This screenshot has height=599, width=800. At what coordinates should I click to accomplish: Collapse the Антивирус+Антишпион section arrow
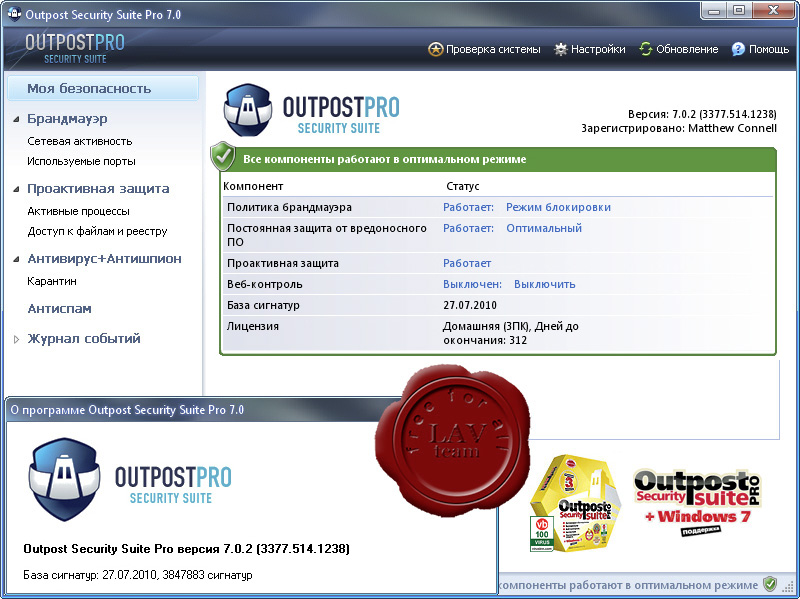[x=16, y=259]
